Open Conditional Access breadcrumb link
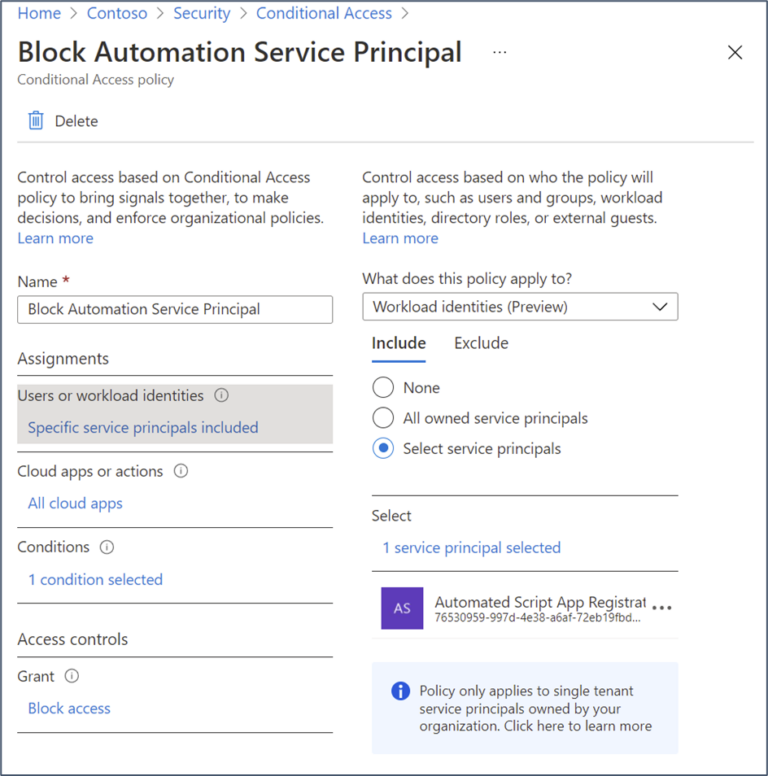The height and width of the screenshot is (776, 768). point(324,13)
